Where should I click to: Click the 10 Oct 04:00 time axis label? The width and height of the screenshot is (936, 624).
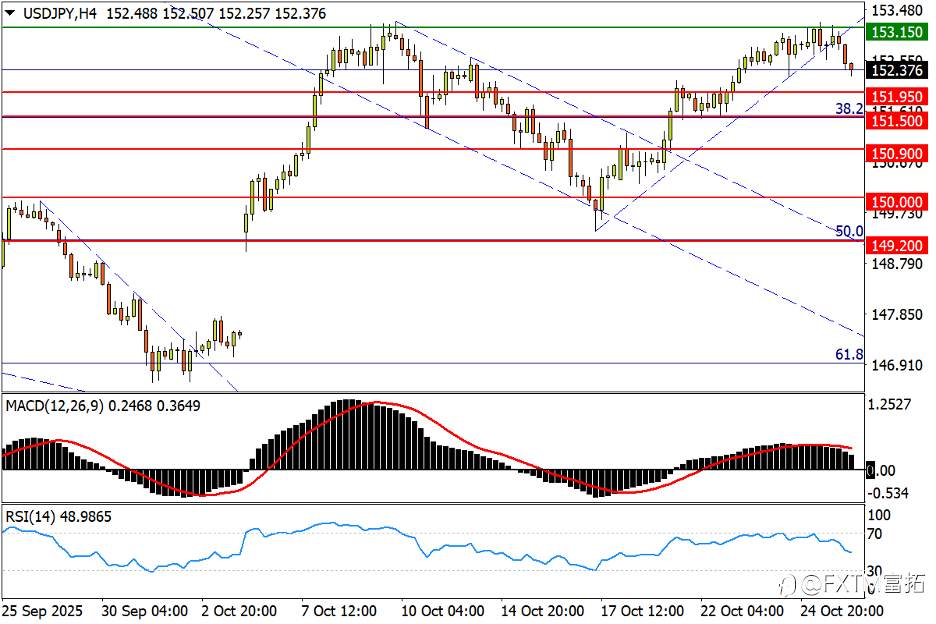[442, 611]
